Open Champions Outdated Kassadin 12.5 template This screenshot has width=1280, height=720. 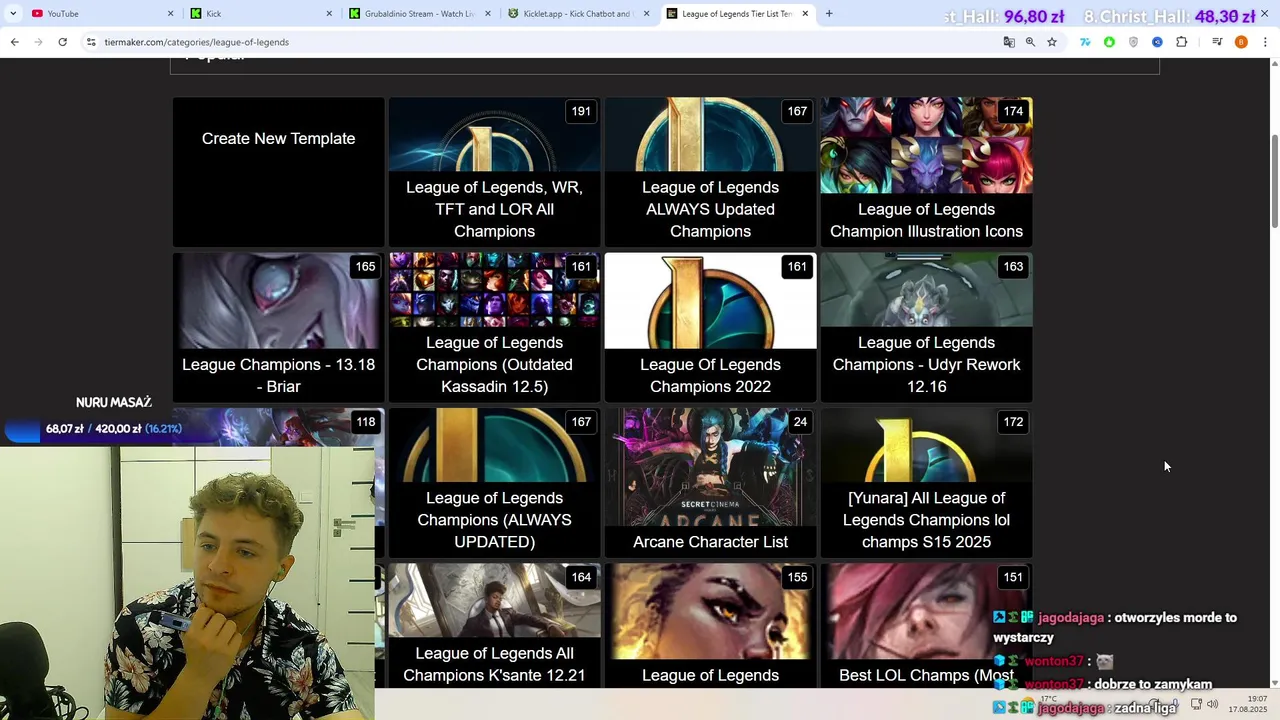(x=494, y=327)
